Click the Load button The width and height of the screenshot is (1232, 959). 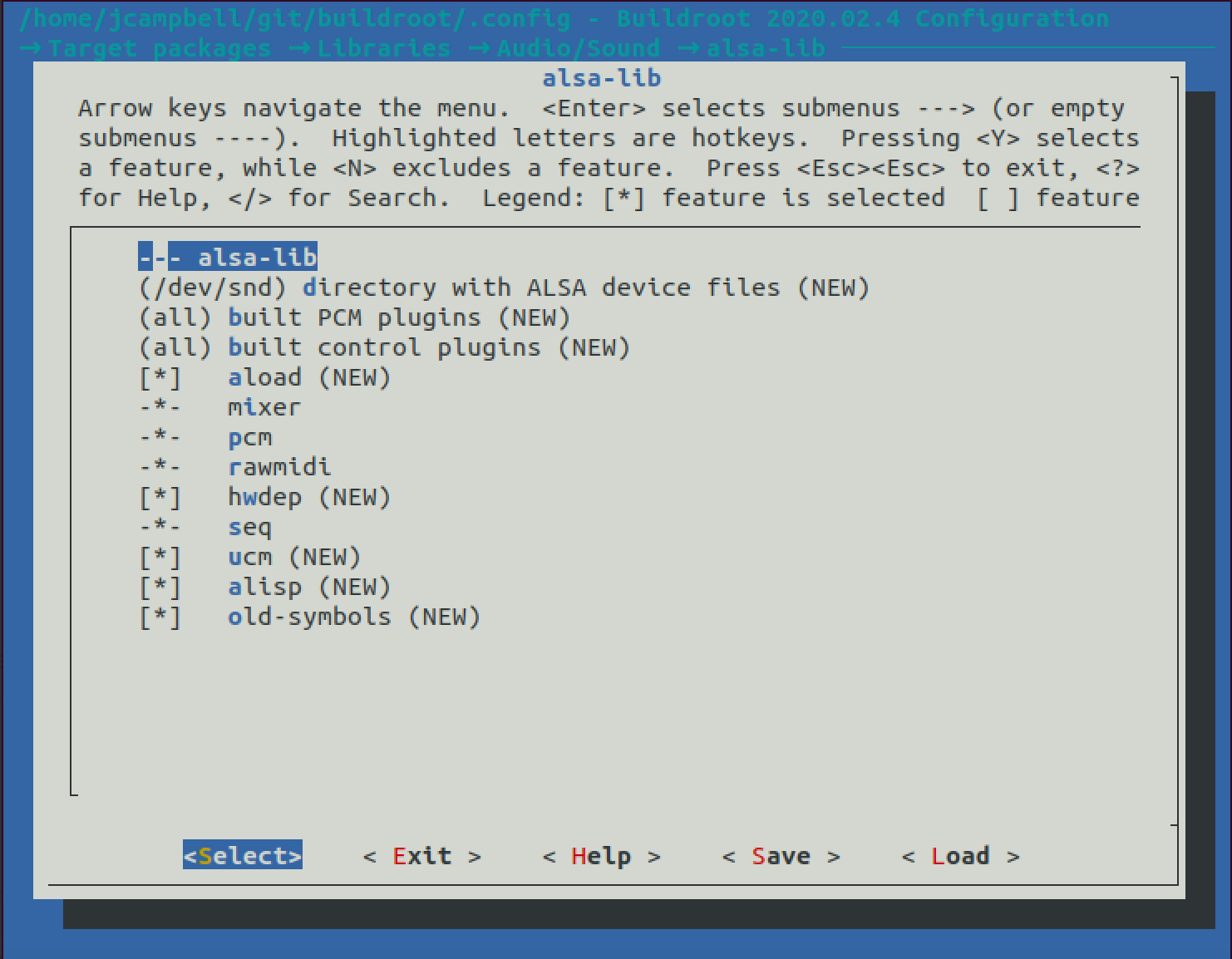pyautogui.click(x=960, y=855)
